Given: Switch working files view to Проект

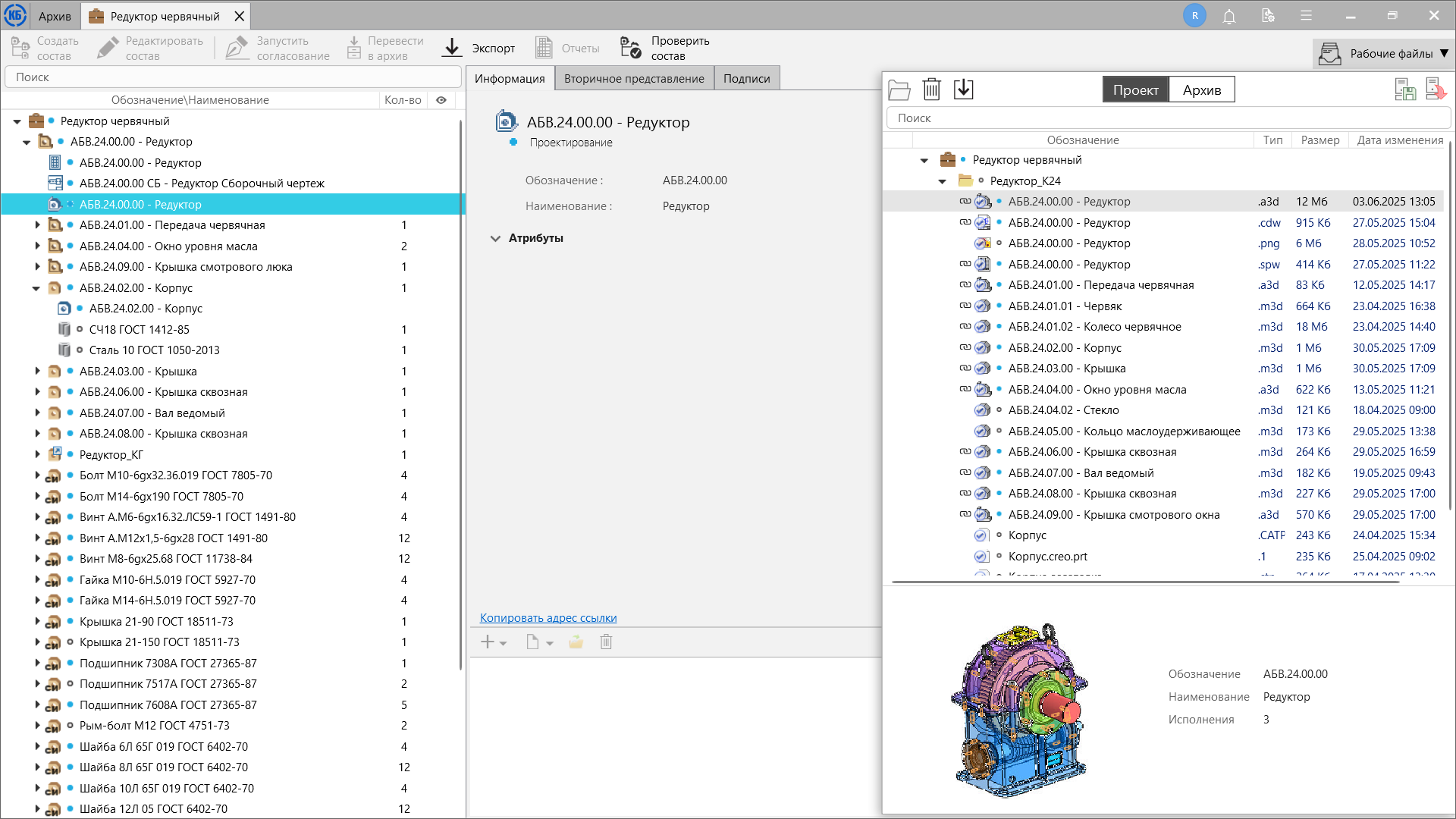Looking at the screenshot, I should (x=1135, y=89).
